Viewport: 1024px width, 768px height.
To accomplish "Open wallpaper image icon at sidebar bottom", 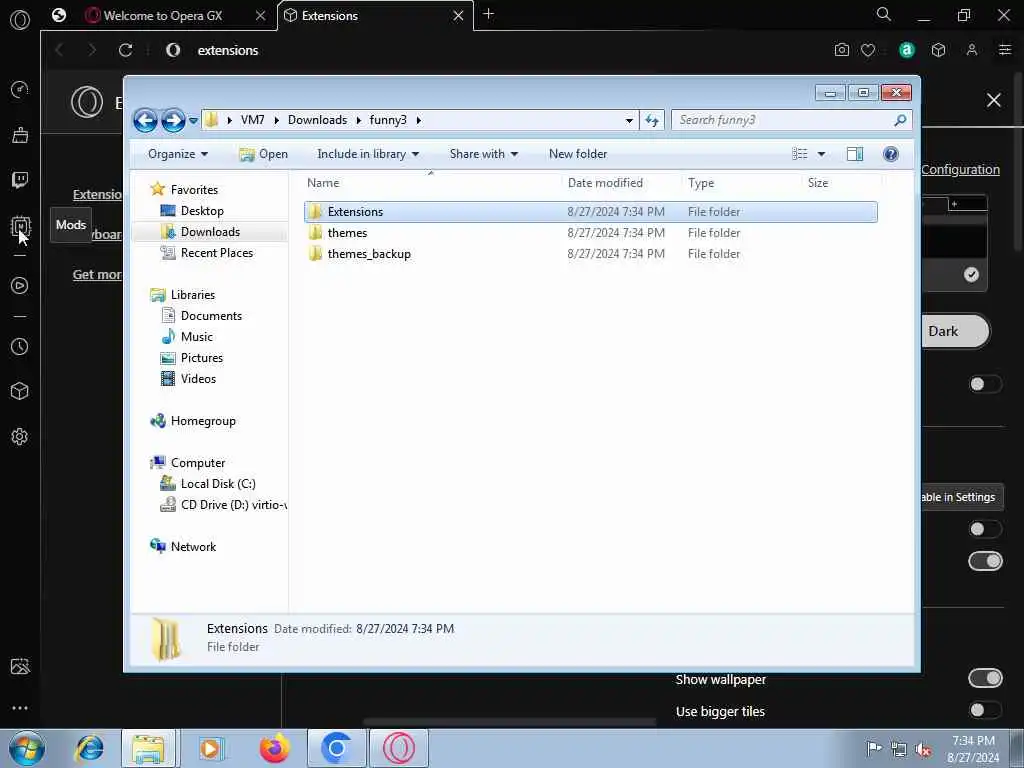I will click(x=20, y=666).
